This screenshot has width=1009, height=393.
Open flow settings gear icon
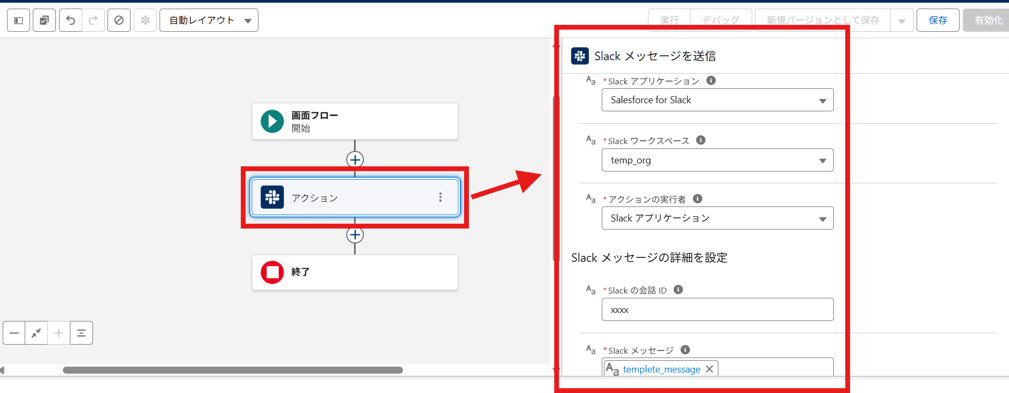[145, 21]
